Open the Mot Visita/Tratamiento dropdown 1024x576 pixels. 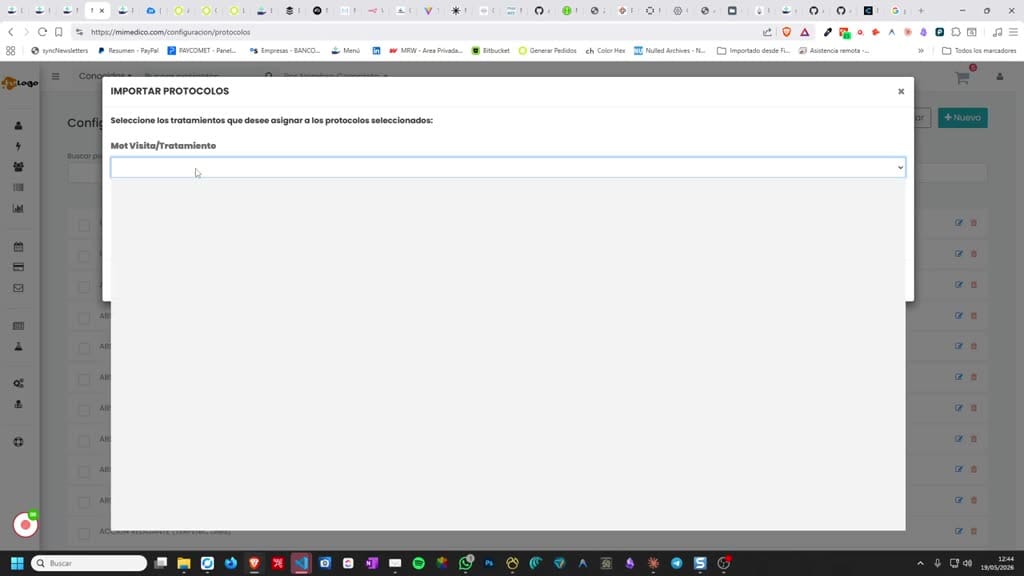[x=507, y=167]
